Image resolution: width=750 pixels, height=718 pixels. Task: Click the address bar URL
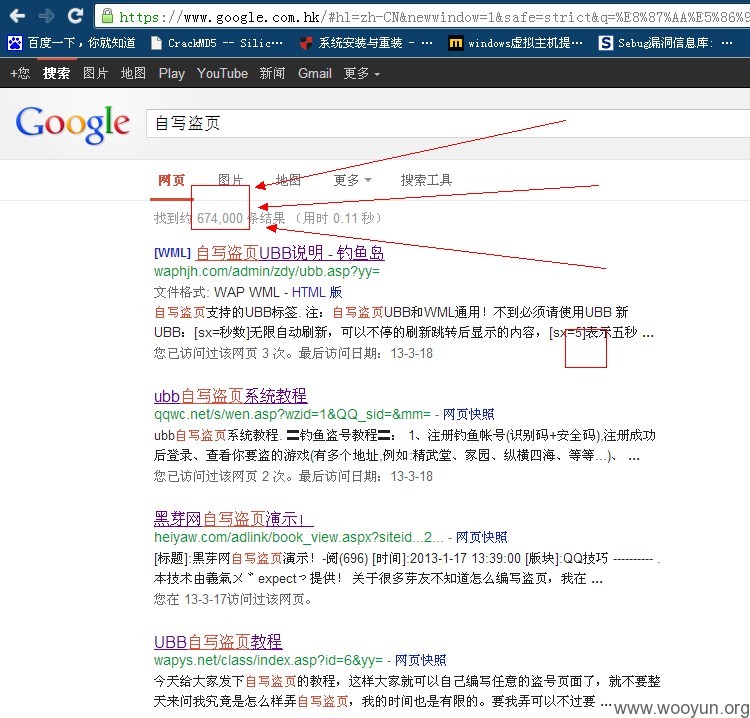pyautogui.click(x=433, y=17)
